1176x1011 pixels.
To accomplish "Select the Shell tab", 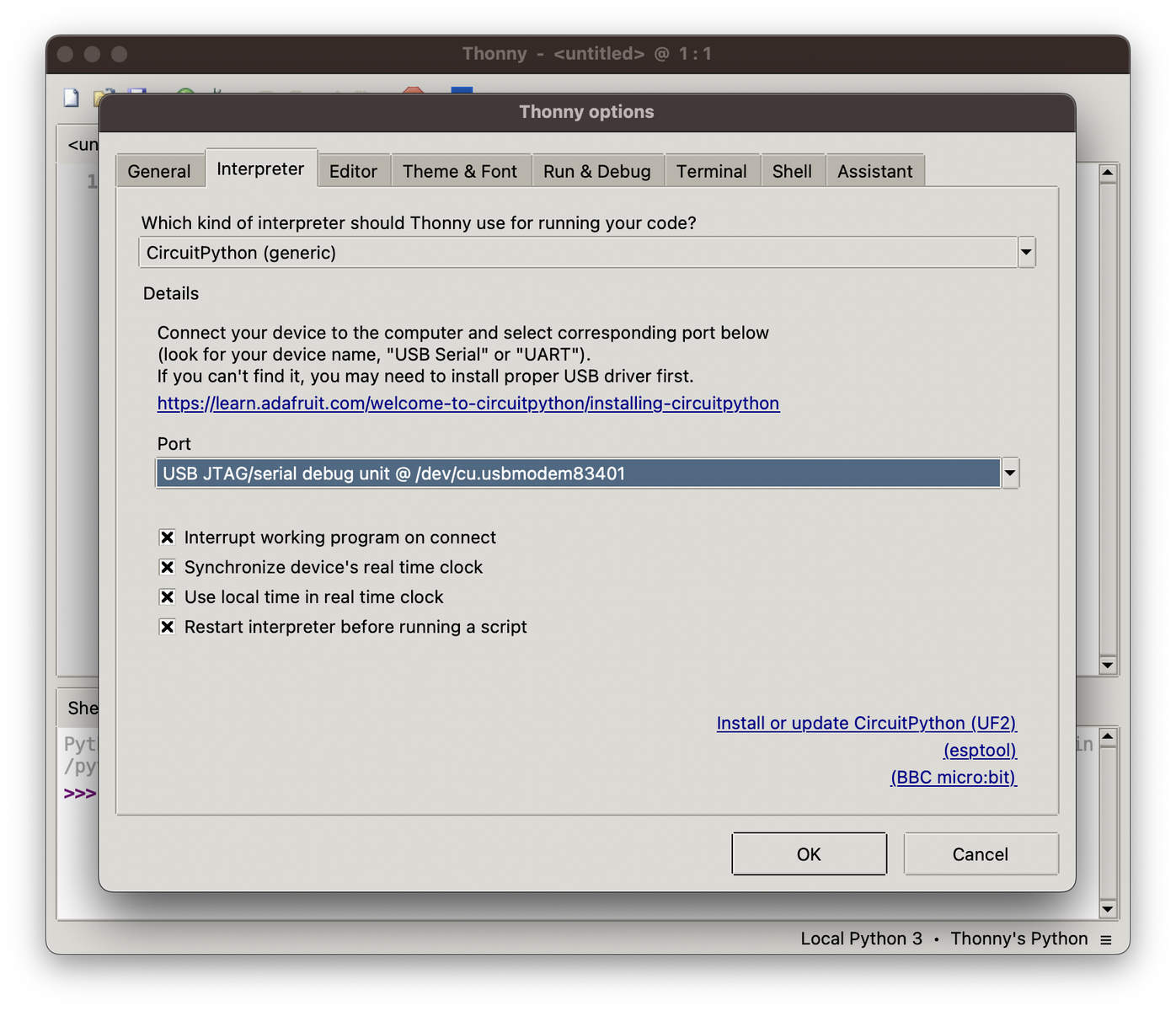I will click(x=792, y=171).
